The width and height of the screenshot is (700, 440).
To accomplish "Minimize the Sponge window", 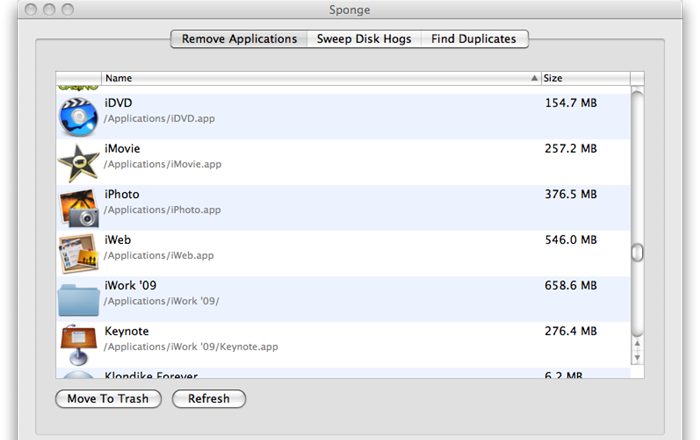I will (x=49, y=9).
